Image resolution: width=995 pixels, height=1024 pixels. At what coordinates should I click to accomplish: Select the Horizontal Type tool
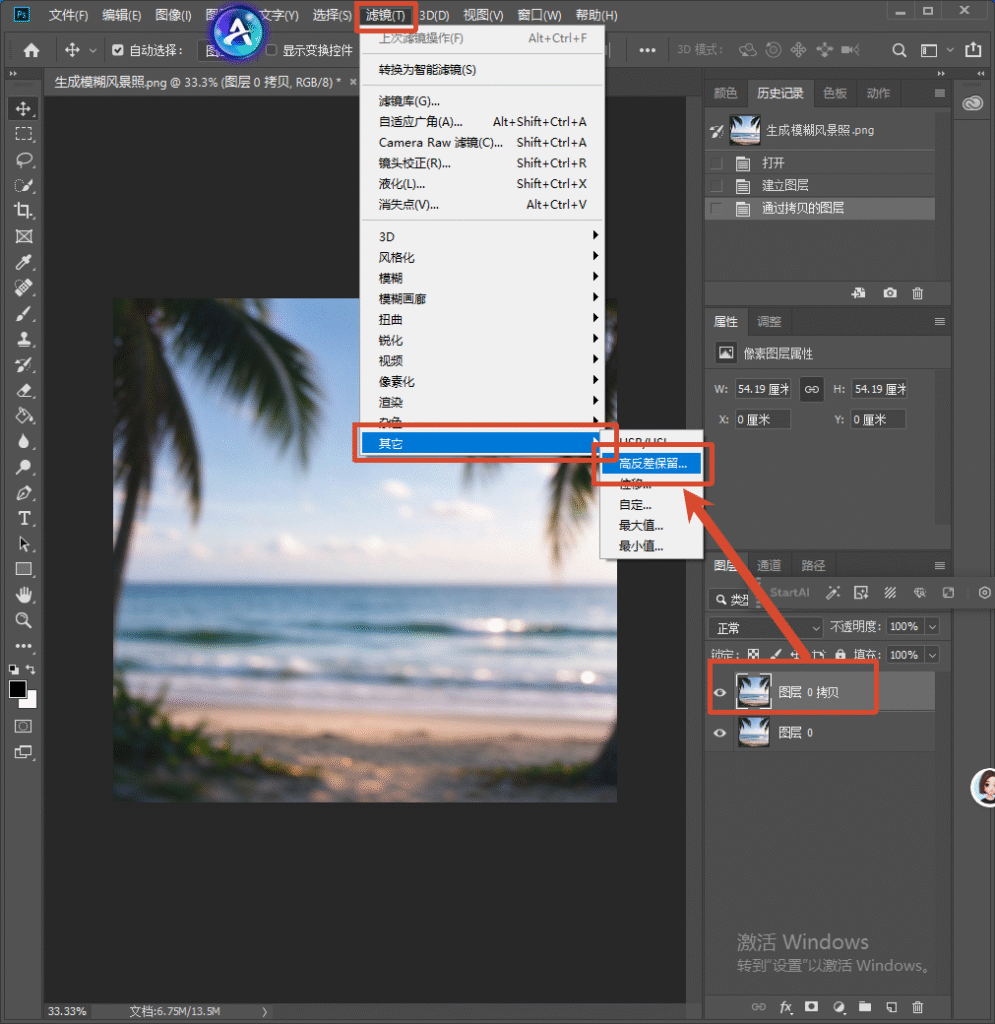tap(24, 519)
